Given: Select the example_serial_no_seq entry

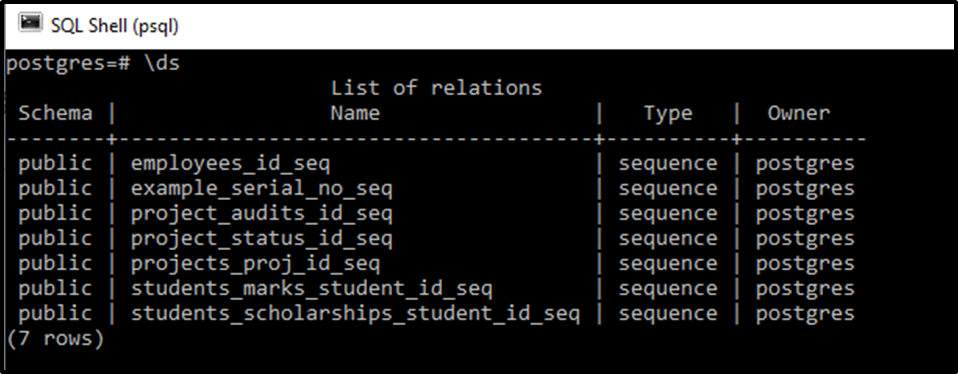Looking at the screenshot, I should coord(261,189).
